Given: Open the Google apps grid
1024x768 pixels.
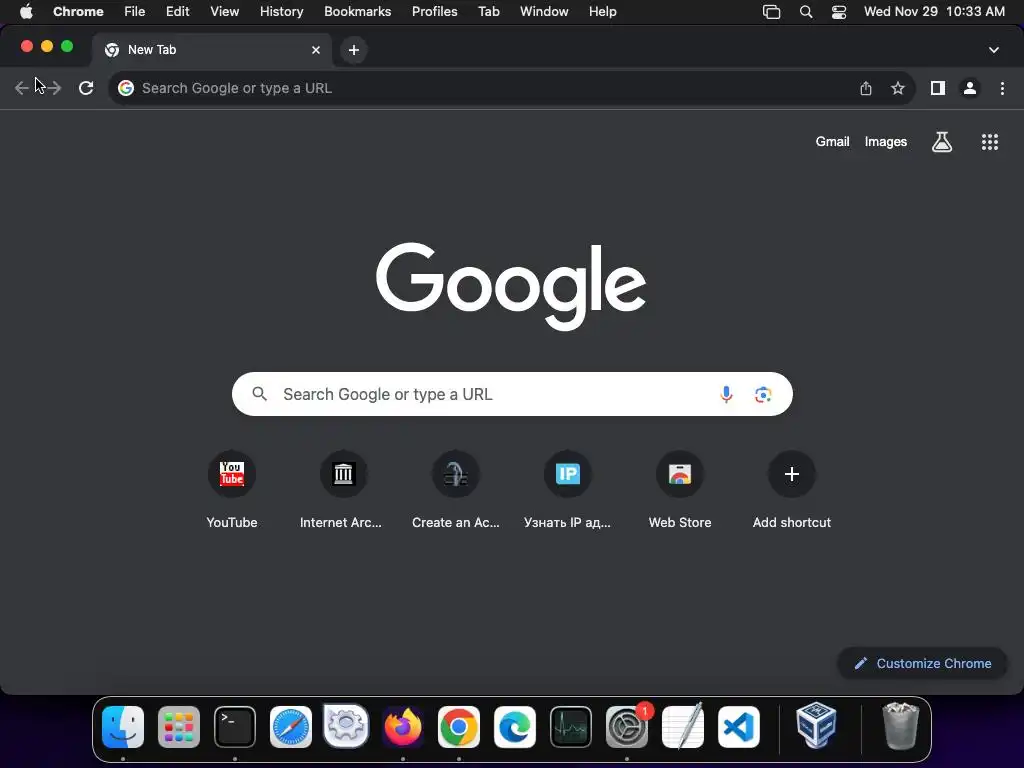Looking at the screenshot, I should pyautogui.click(x=990, y=142).
